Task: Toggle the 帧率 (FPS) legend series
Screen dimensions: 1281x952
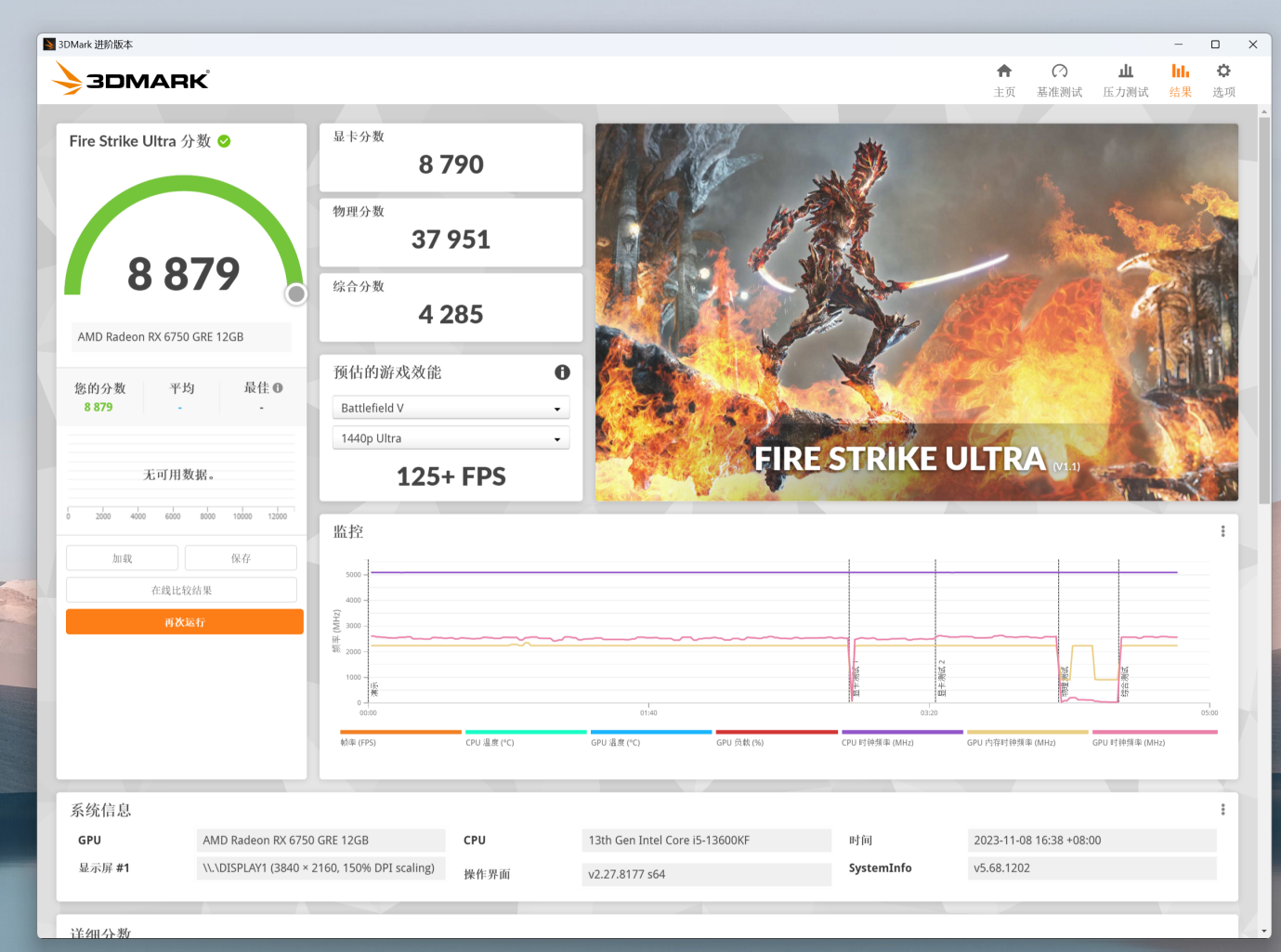Action: point(400,738)
